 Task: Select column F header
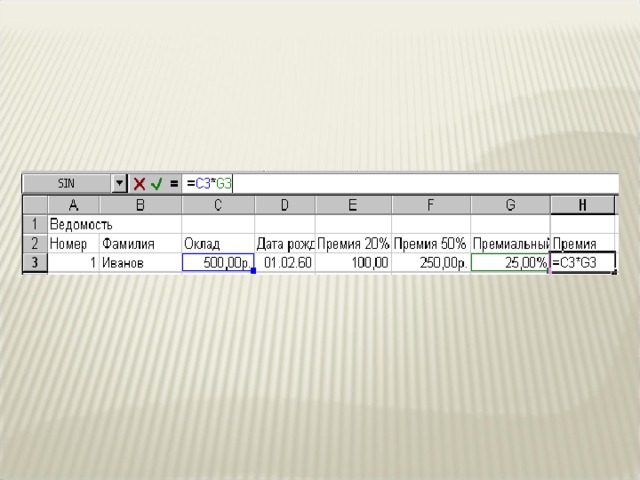point(431,204)
